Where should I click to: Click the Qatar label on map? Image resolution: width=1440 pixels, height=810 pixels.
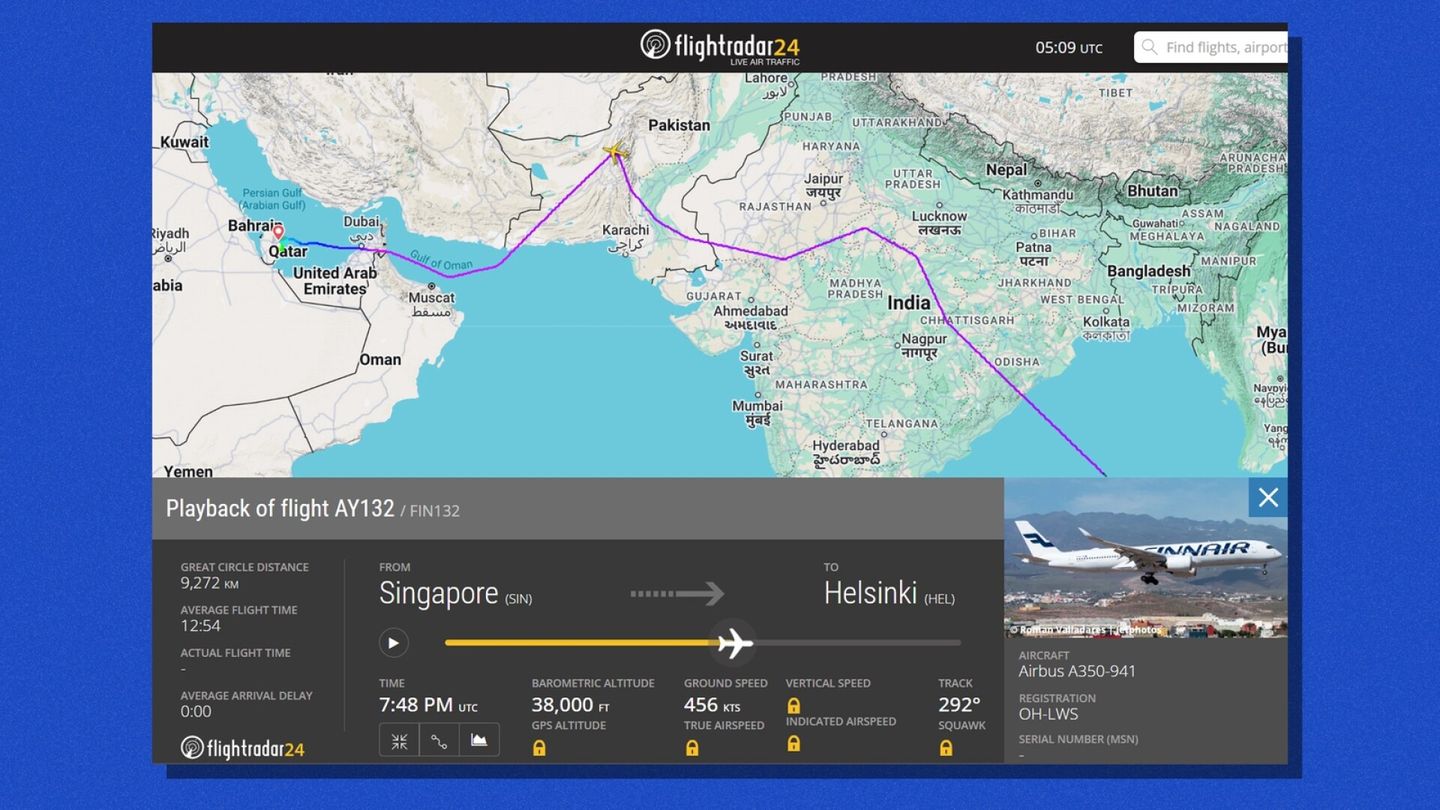click(288, 251)
